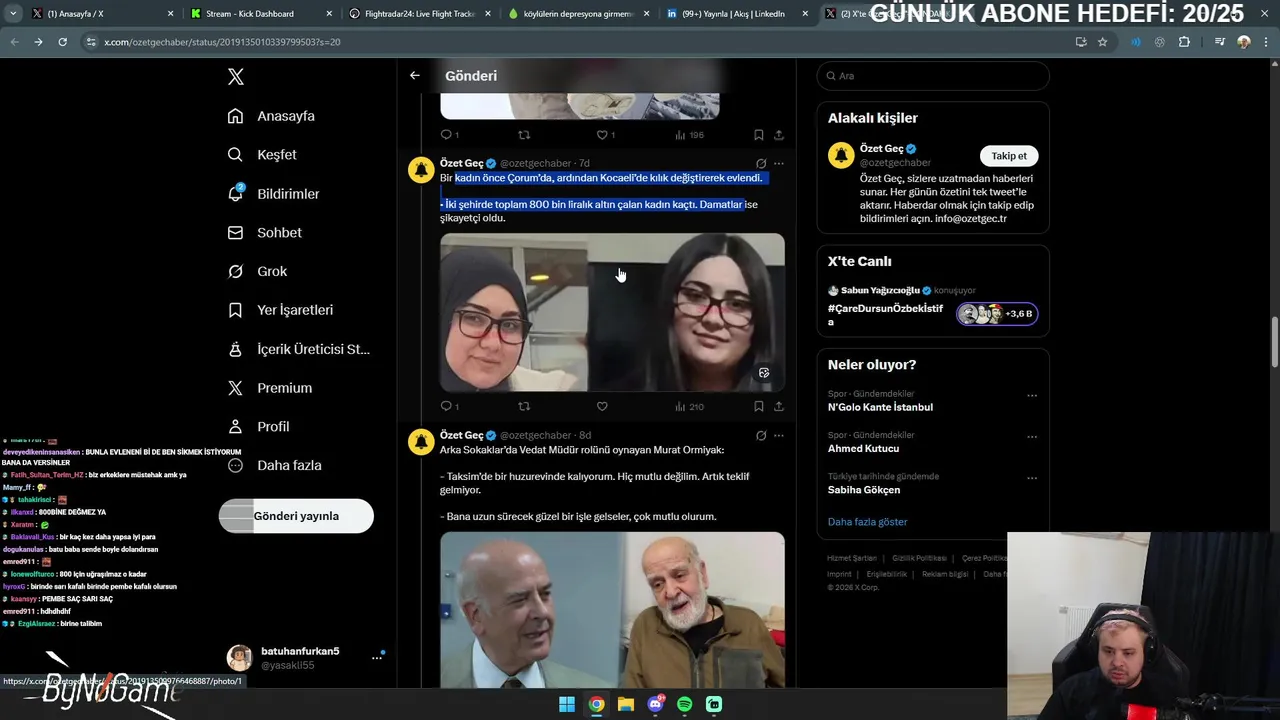
Task: Open File Explorer from taskbar
Action: (x=626, y=704)
